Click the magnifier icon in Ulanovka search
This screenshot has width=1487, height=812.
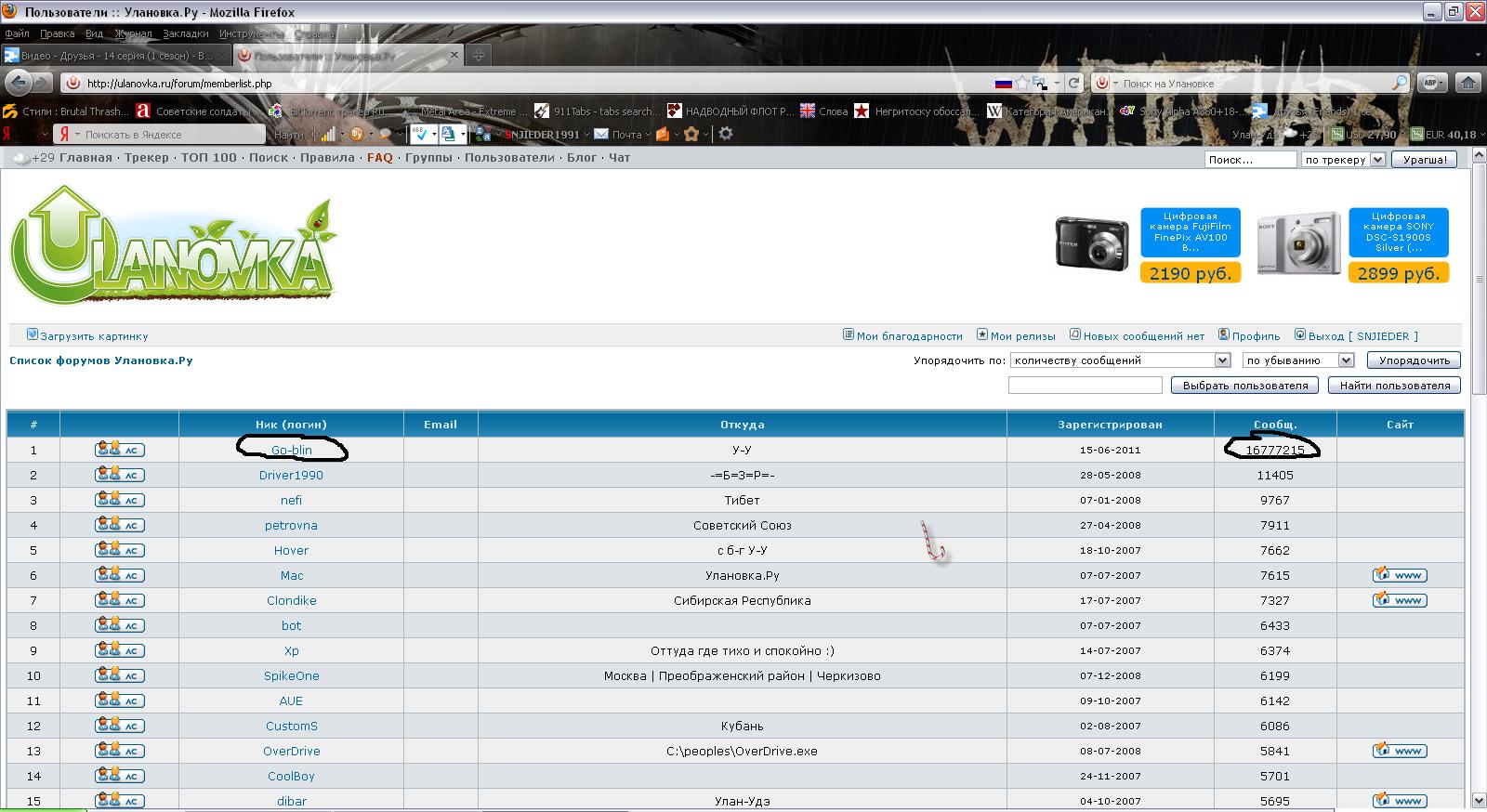tap(1399, 83)
